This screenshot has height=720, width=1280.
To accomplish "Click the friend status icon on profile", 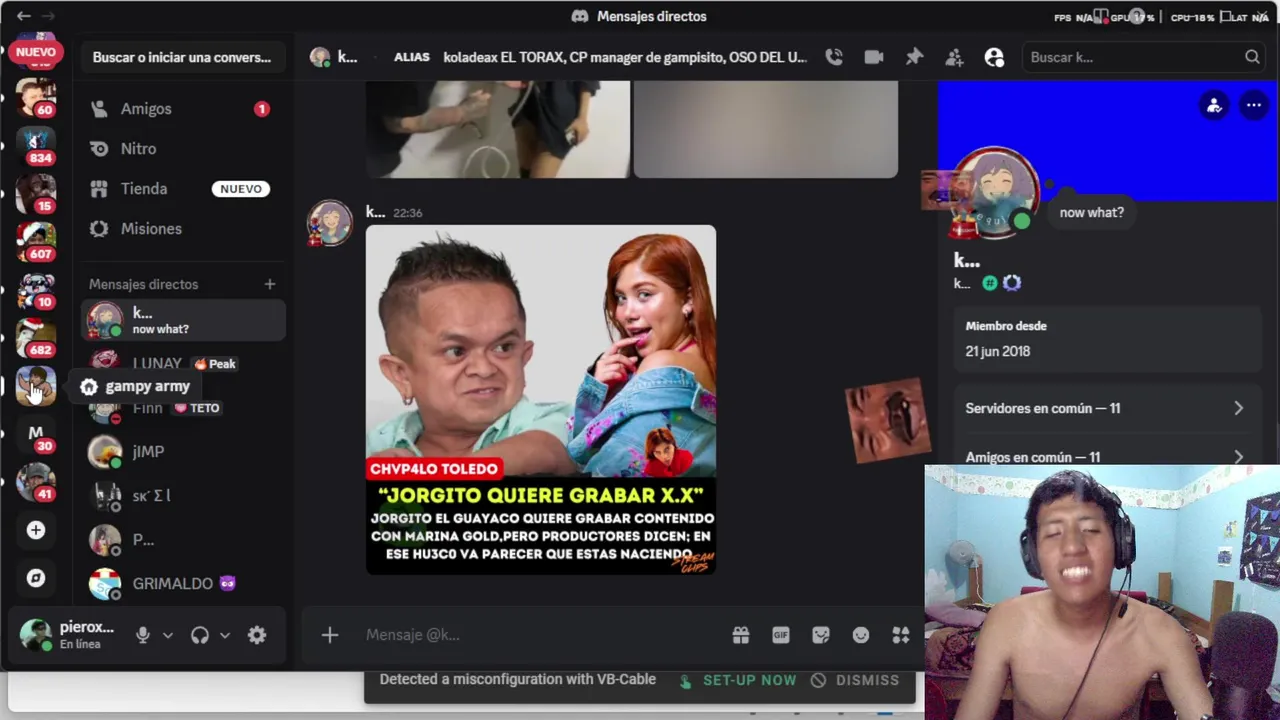I will pos(1214,105).
